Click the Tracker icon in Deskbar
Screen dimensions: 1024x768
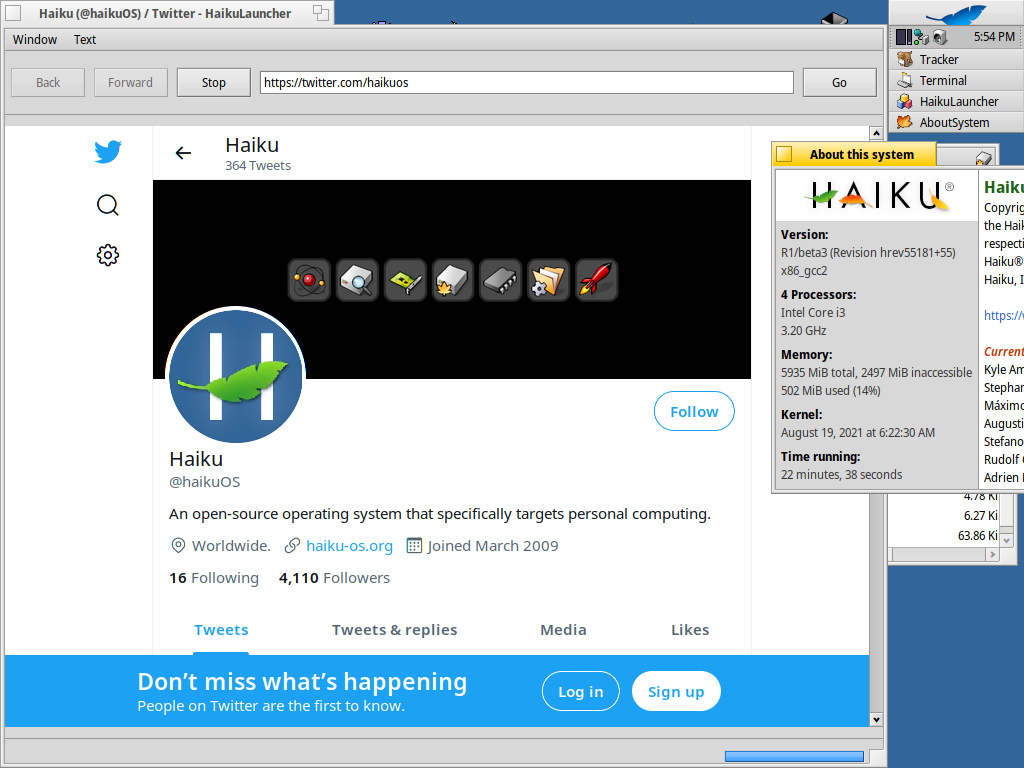tap(904, 59)
